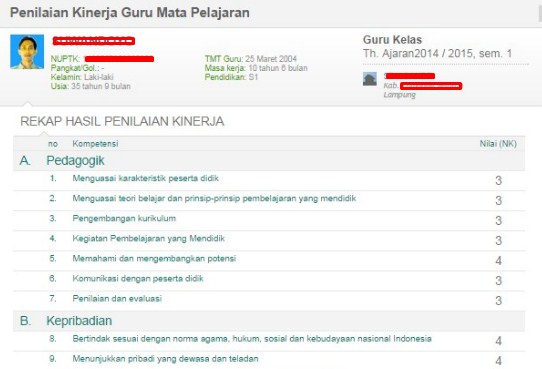Open 'Kegiatan Pembelajaran yang Mendidik' item

(x=149, y=238)
